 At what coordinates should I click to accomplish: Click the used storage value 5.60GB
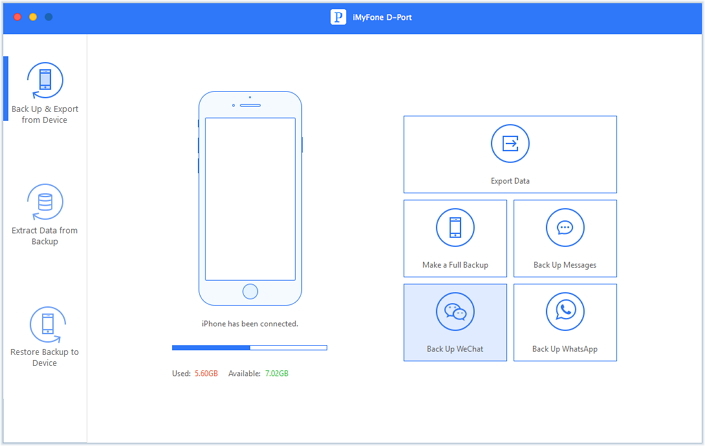[x=206, y=373]
